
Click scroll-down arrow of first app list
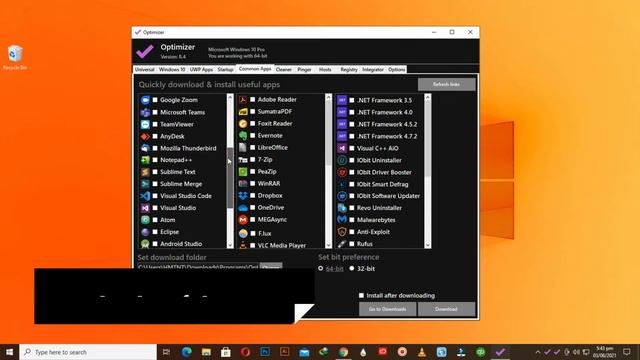(230, 245)
